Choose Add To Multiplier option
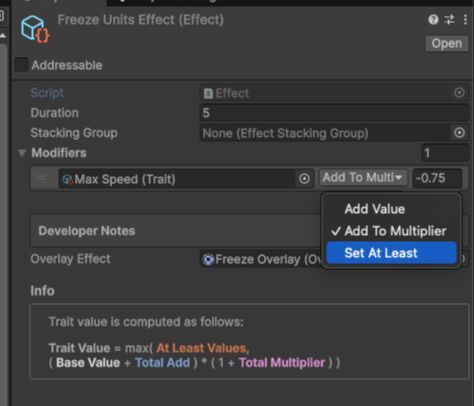The width and height of the screenshot is (474, 406). pyautogui.click(x=391, y=231)
